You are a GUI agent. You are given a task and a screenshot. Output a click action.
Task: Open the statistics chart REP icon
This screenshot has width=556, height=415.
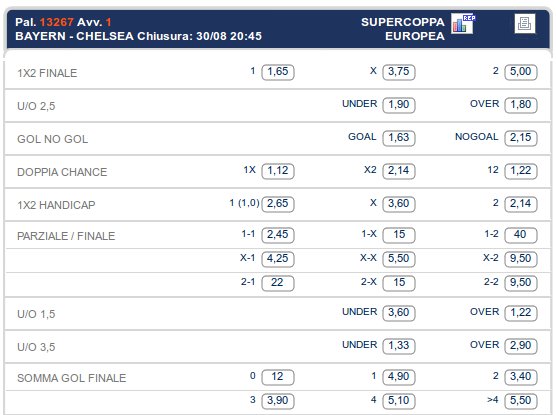pyautogui.click(x=462, y=24)
